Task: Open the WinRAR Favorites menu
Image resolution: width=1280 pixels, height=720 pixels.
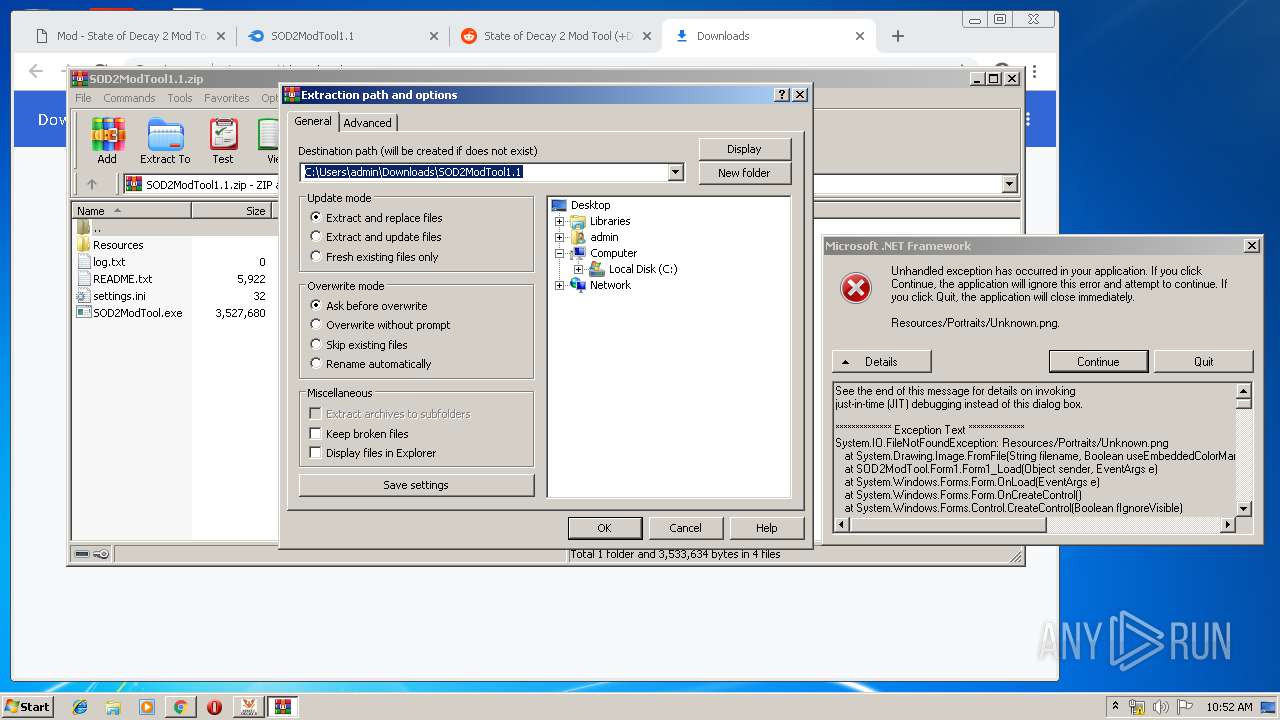Action: pyautogui.click(x=227, y=98)
